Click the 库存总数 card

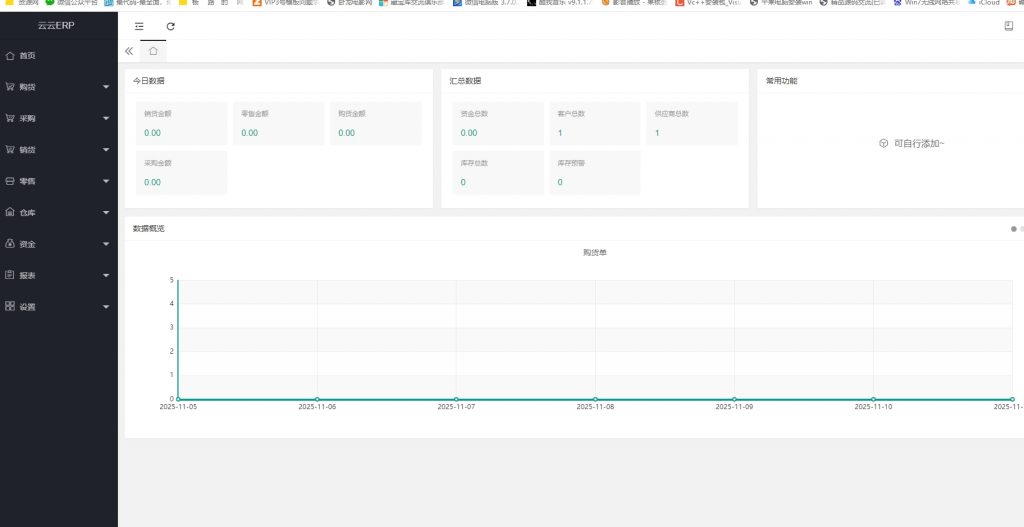point(498,173)
